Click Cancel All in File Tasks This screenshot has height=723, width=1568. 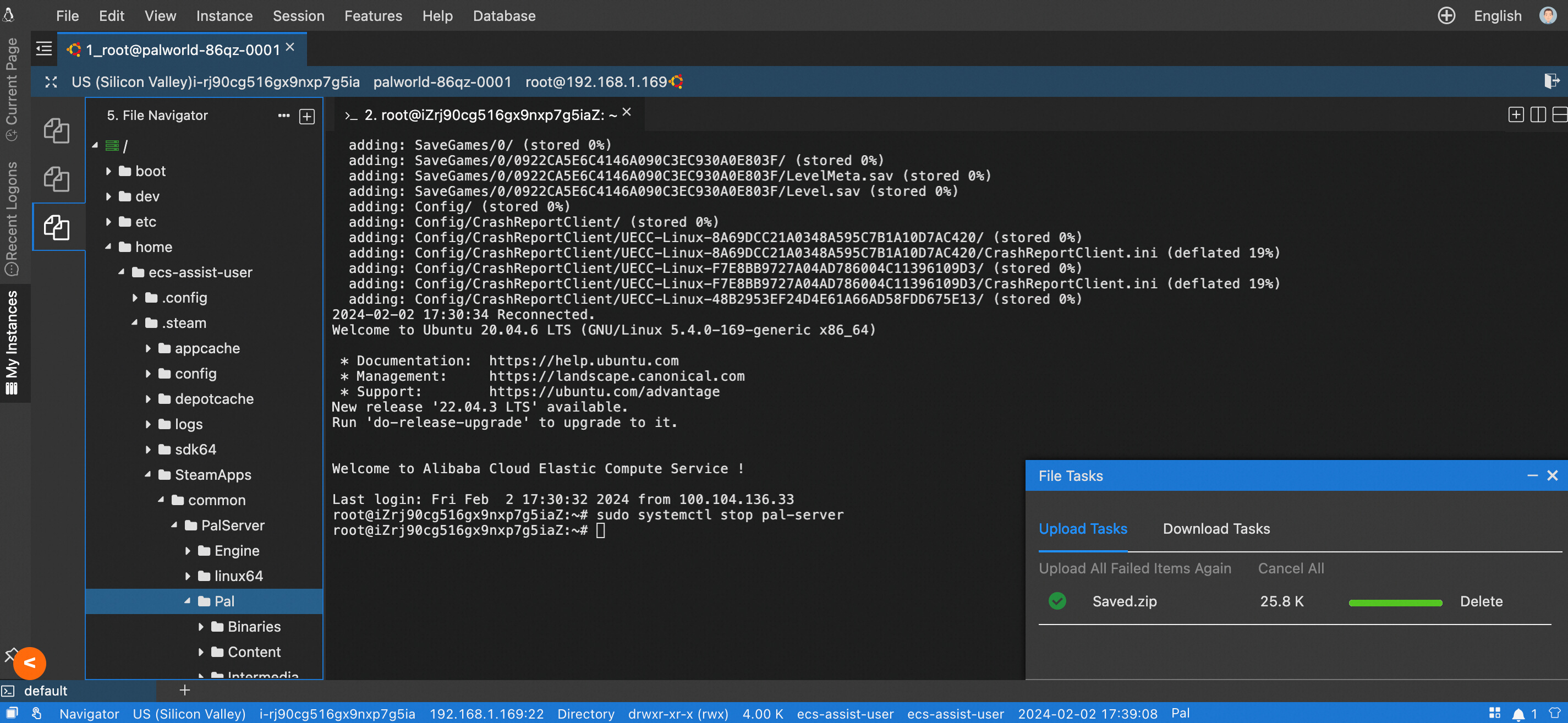click(x=1290, y=568)
